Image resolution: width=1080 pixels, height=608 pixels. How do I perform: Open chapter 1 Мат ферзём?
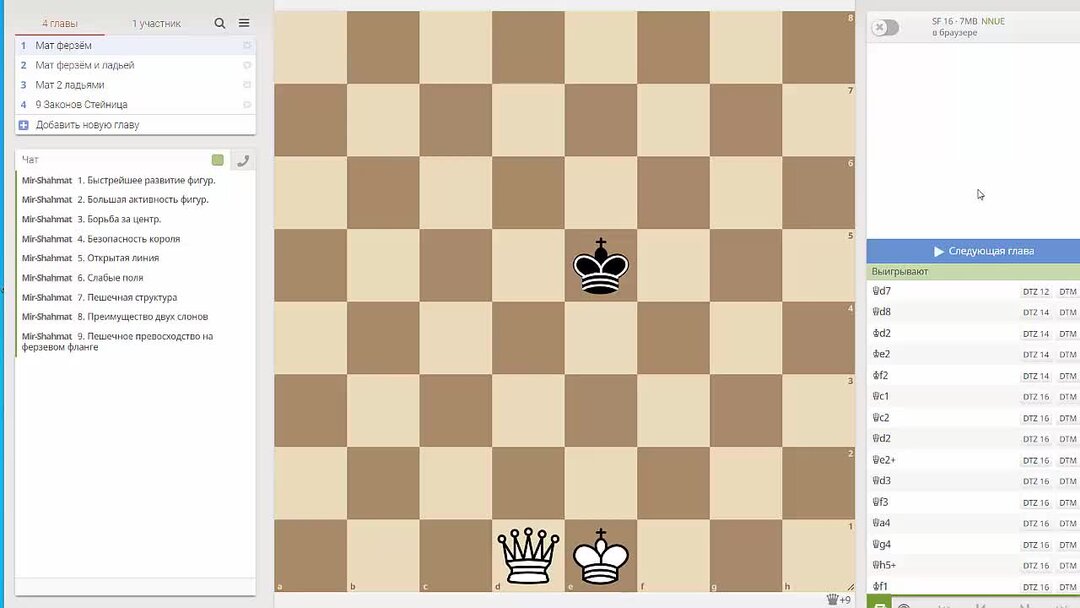(135, 45)
